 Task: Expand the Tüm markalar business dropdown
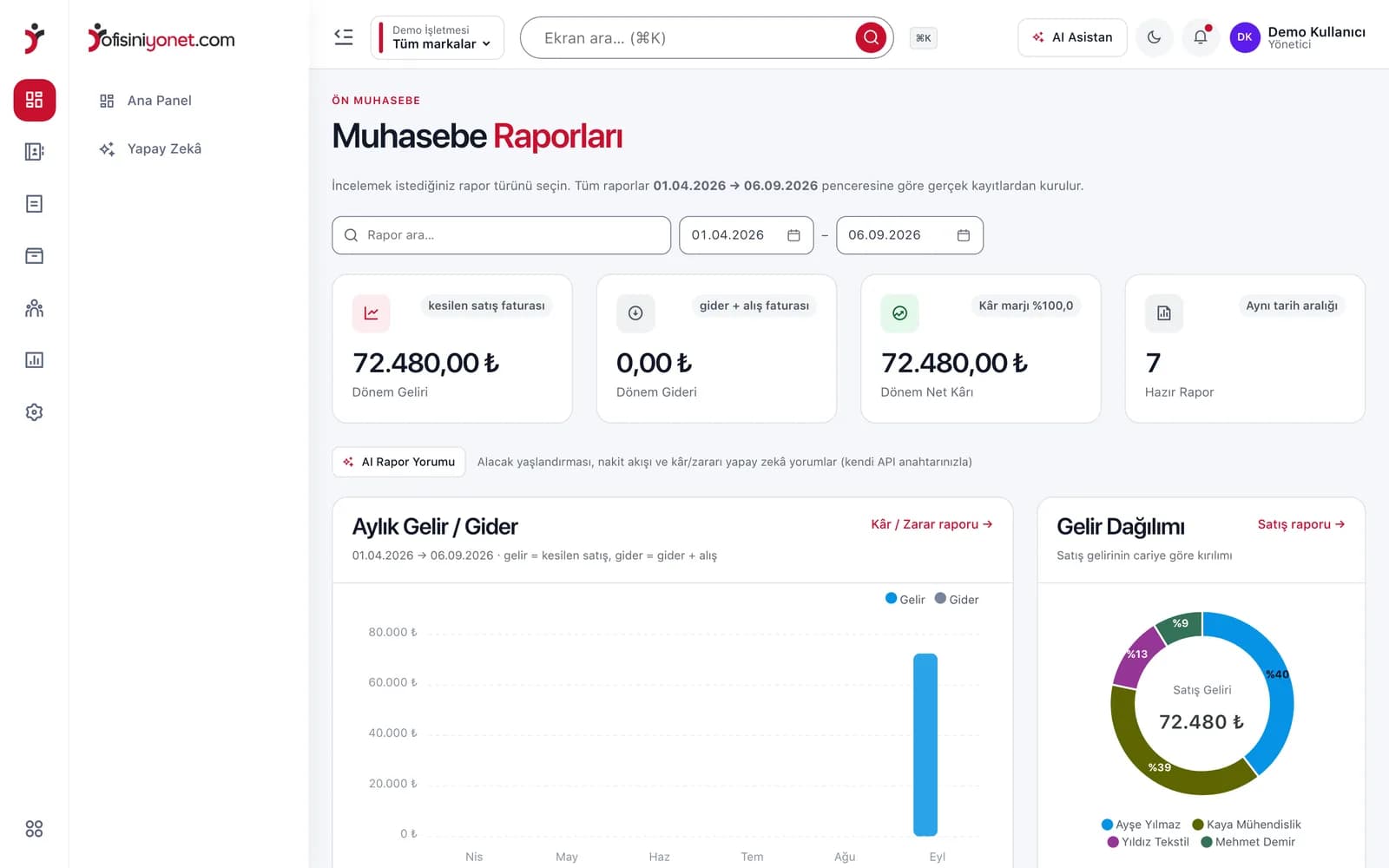438,37
